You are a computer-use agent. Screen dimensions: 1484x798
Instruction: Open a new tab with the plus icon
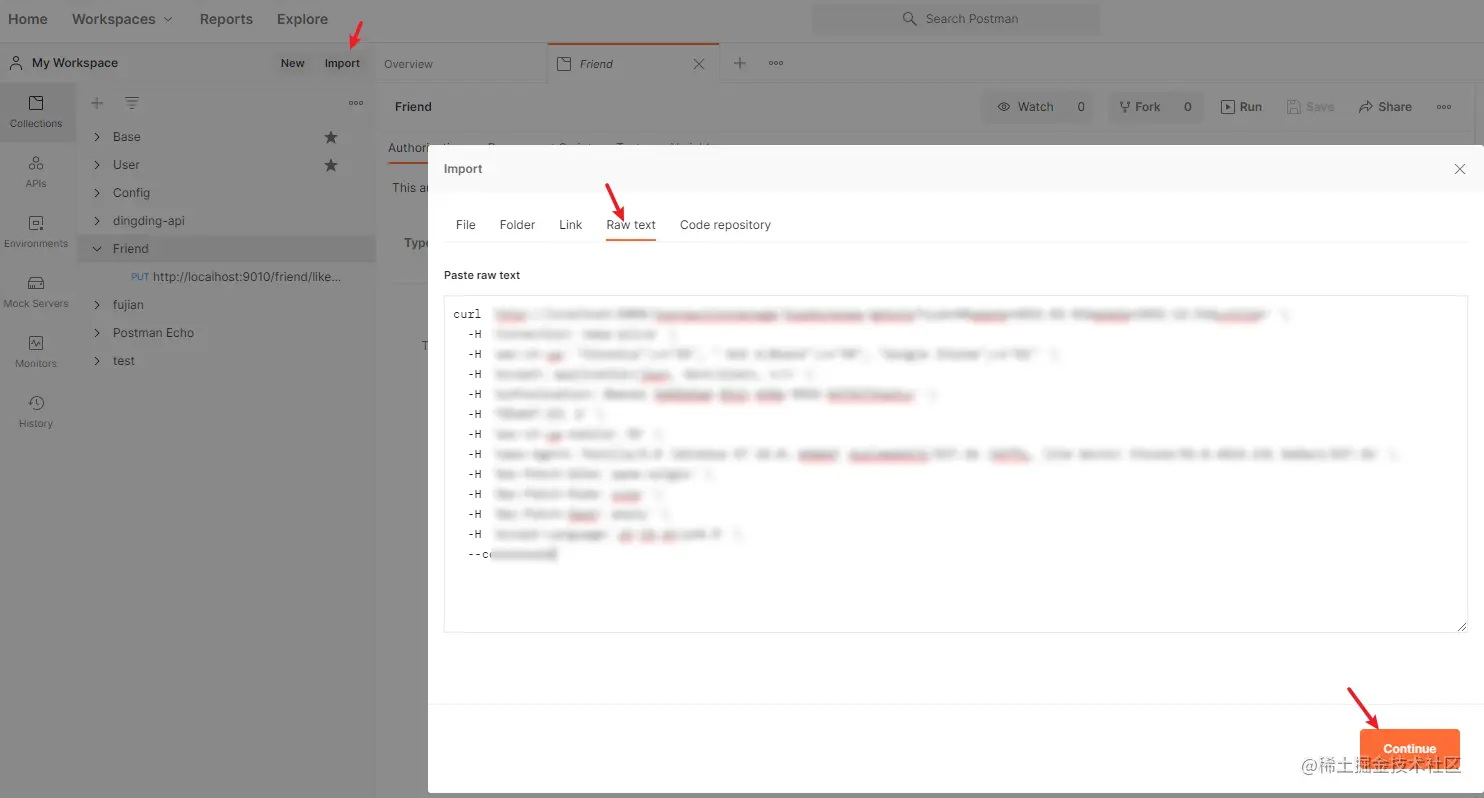coord(740,63)
